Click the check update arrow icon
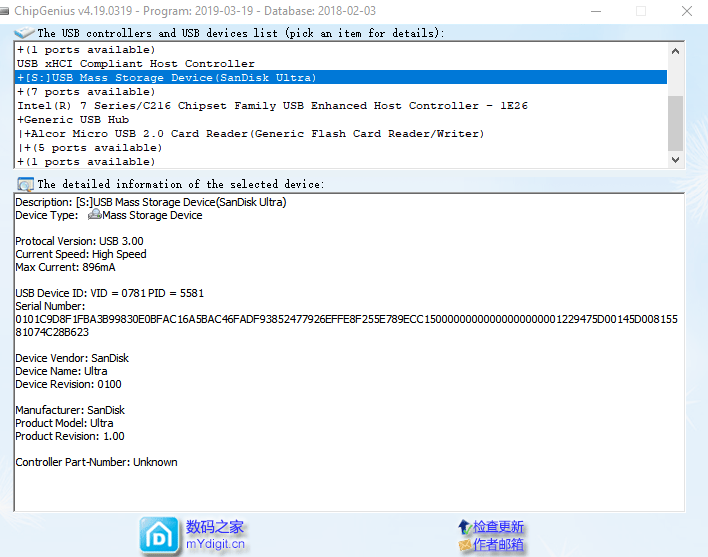 click(x=465, y=527)
